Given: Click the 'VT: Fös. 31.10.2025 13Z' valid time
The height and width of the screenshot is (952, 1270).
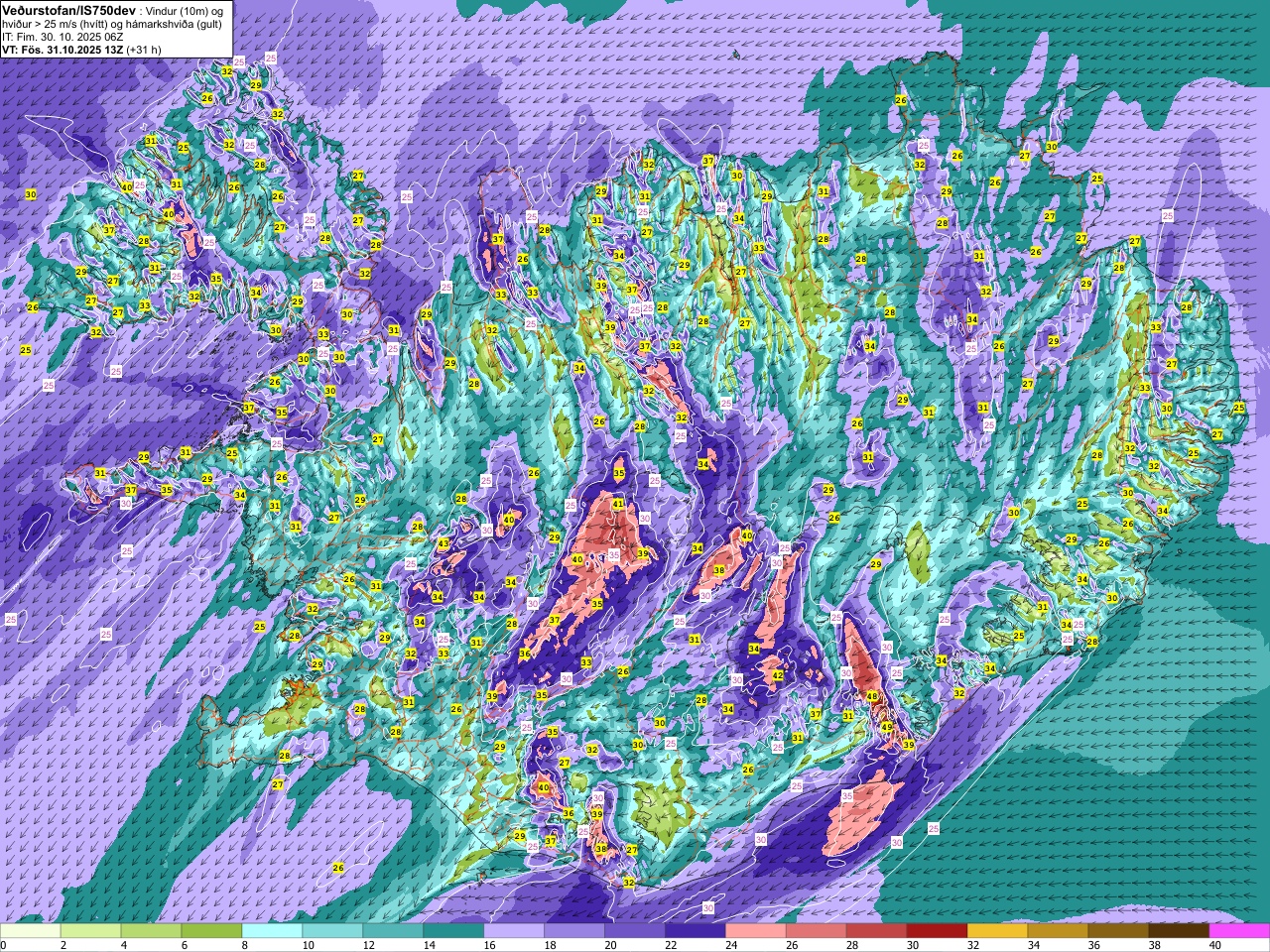Looking at the screenshot, I should coord(63,50).
